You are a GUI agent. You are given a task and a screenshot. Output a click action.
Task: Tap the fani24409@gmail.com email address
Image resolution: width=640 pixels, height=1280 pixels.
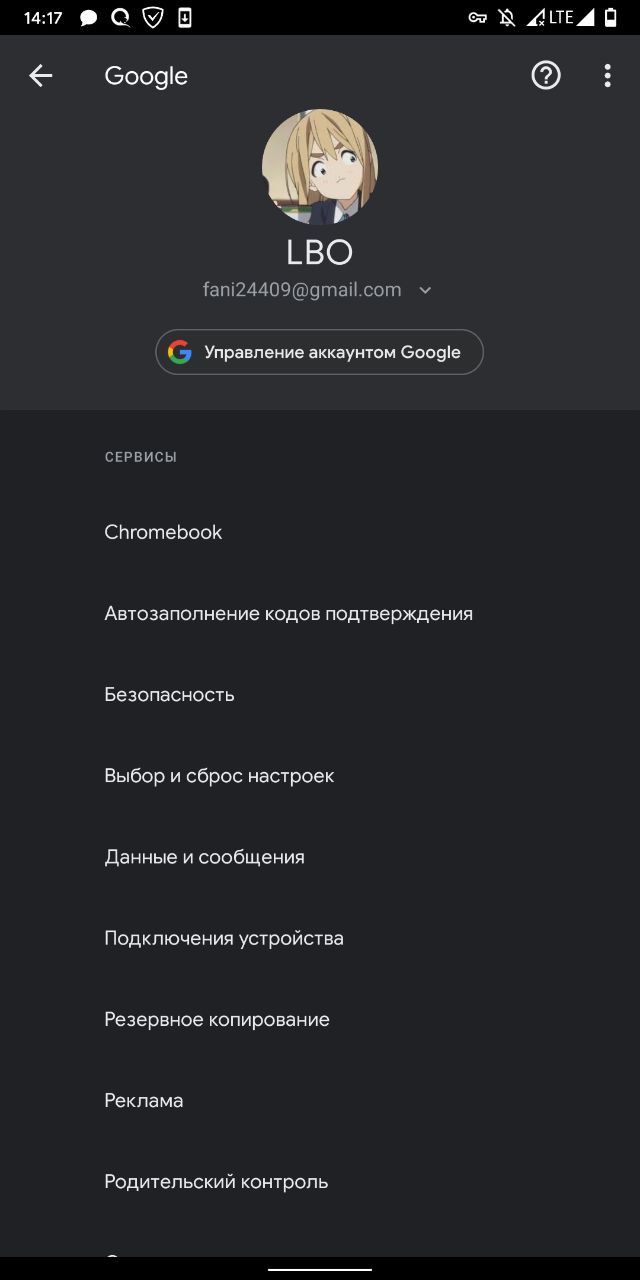pos(302,290)
